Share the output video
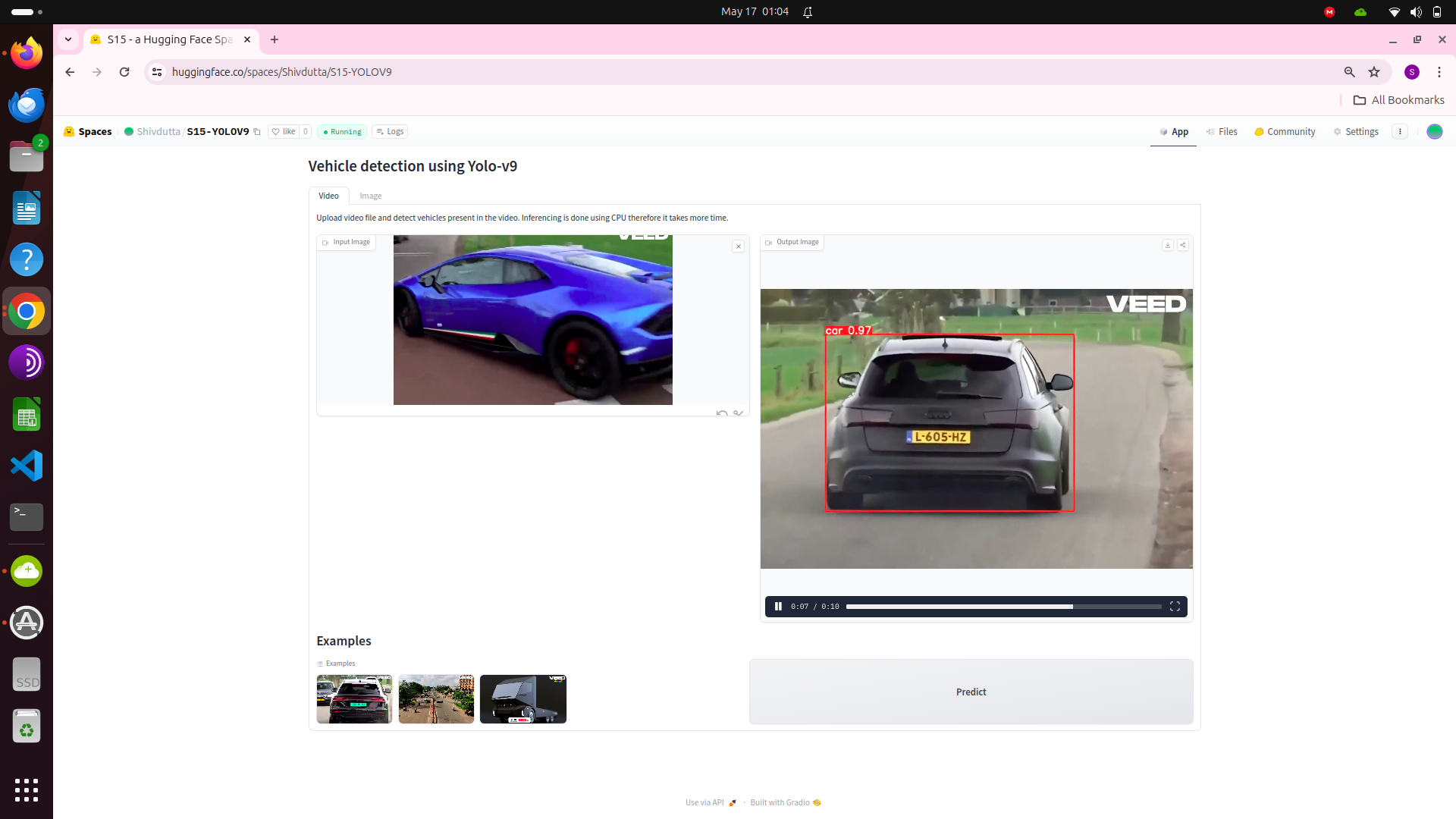Image resolution: width=1456 pixels, height=819 pixels. 1182,245
